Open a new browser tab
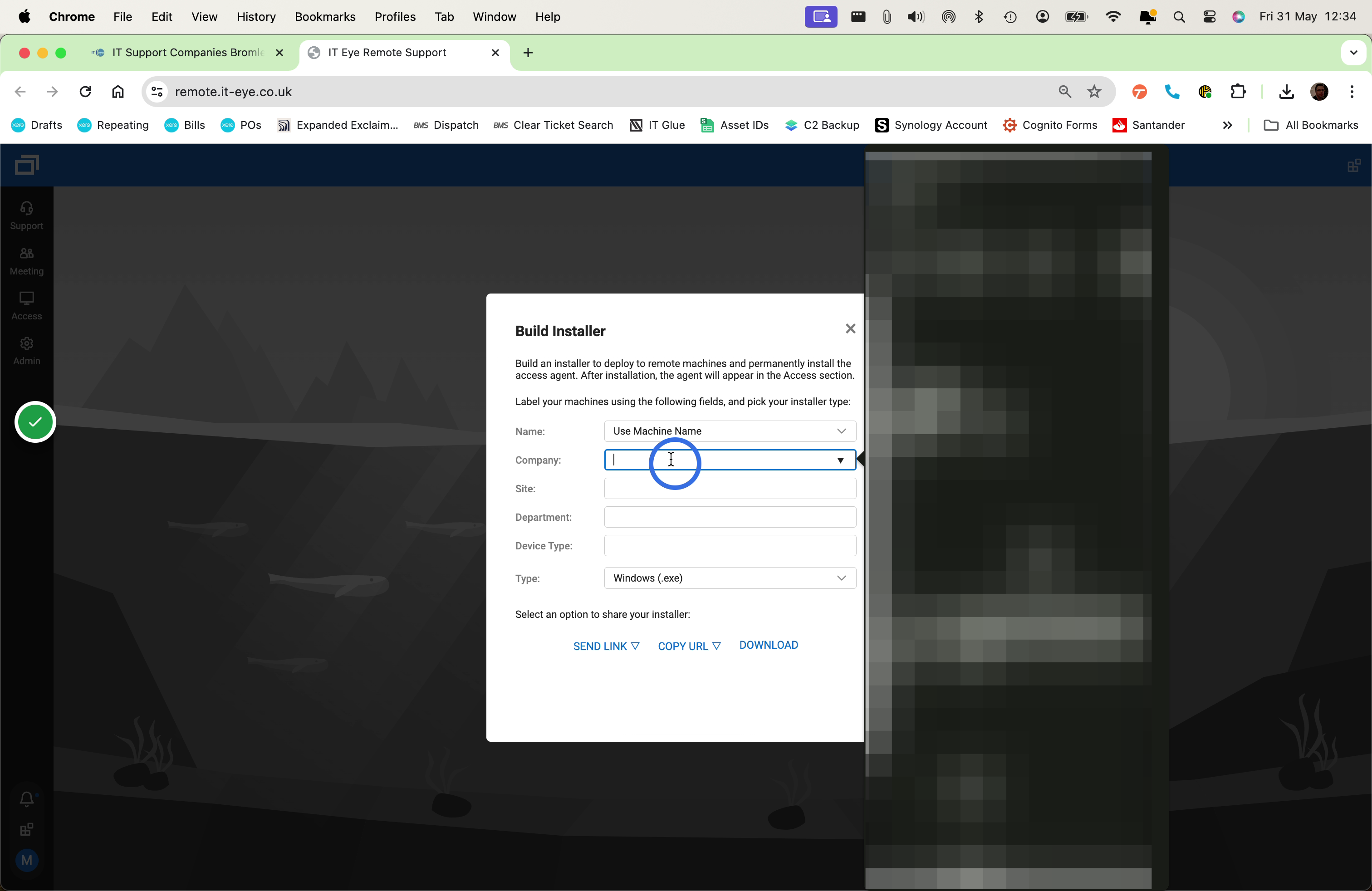The height and width of the screenshot is (891, 1372). pos(528,53)
